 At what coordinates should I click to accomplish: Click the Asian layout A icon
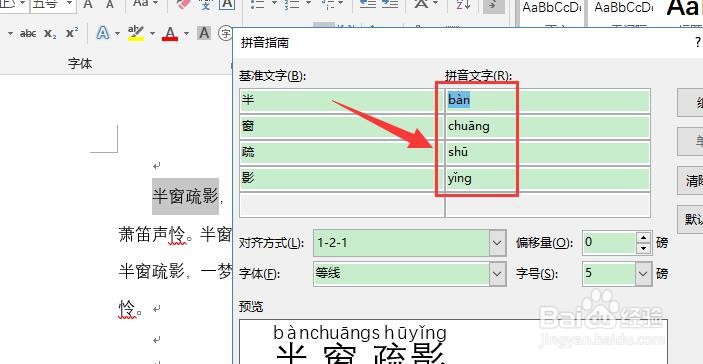(x=421, y=4)
